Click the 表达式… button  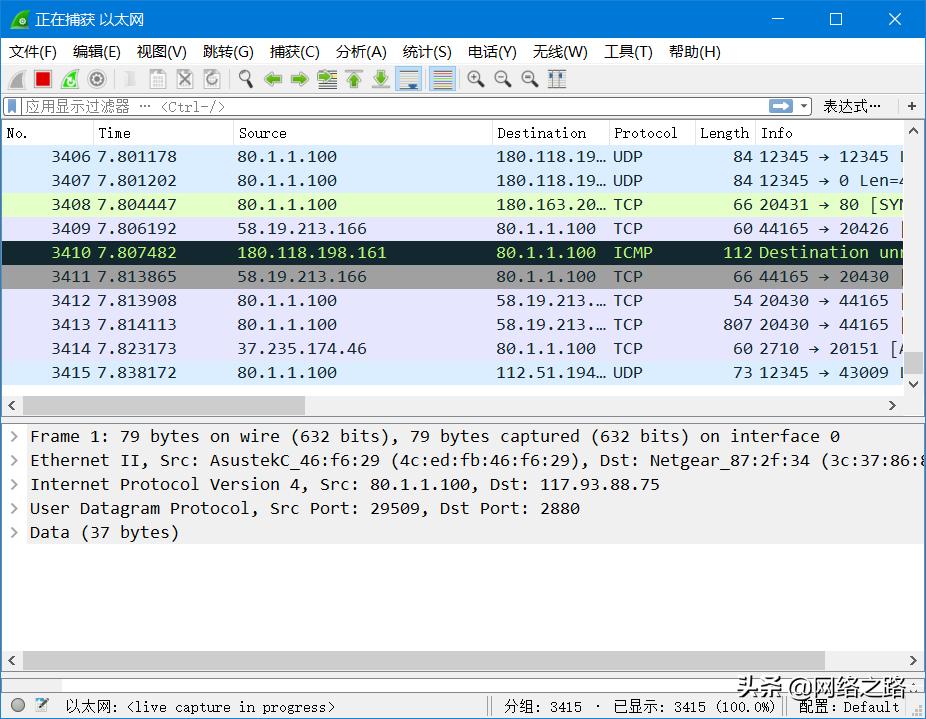click(852, 106)
